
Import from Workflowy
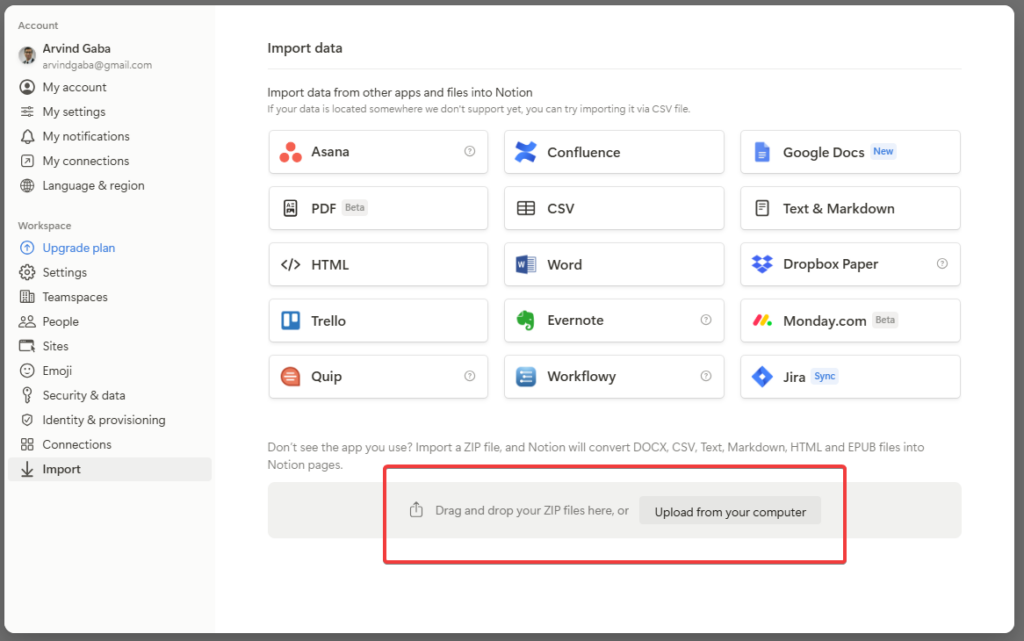(x=614, y=377)
